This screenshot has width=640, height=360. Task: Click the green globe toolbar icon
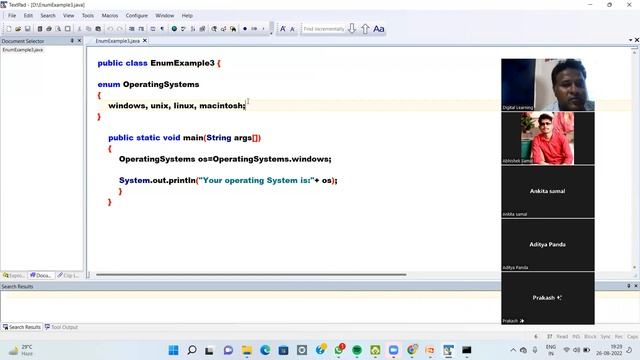coord(174,29)
